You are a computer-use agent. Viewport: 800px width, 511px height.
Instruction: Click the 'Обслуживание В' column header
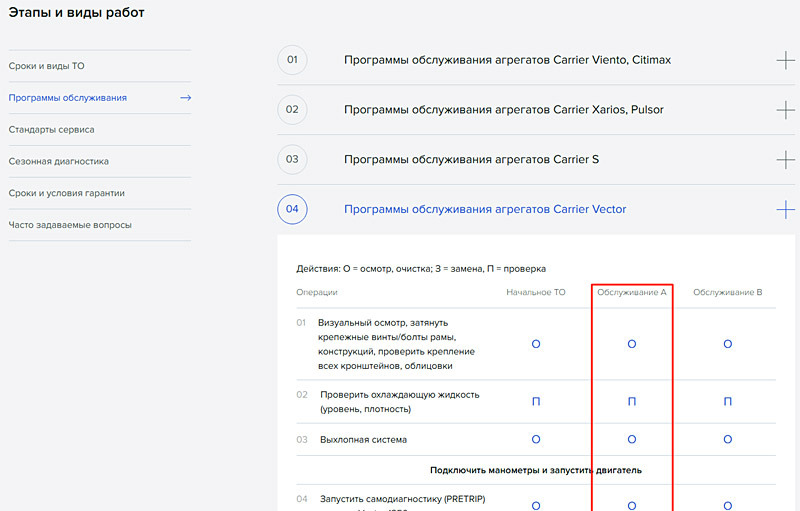click(x=728, y=292)
